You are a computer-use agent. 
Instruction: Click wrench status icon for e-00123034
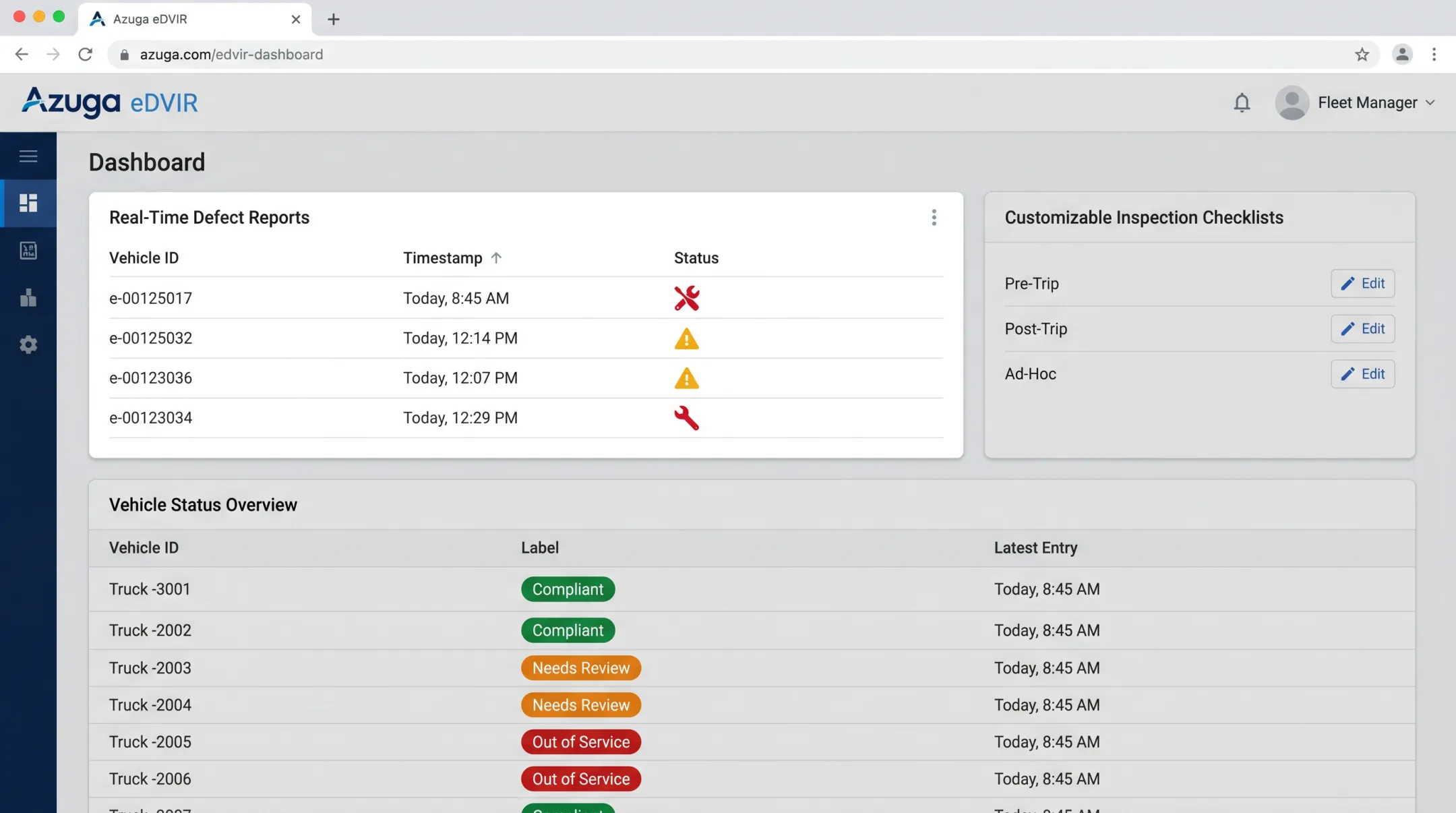tap(686, 418)
